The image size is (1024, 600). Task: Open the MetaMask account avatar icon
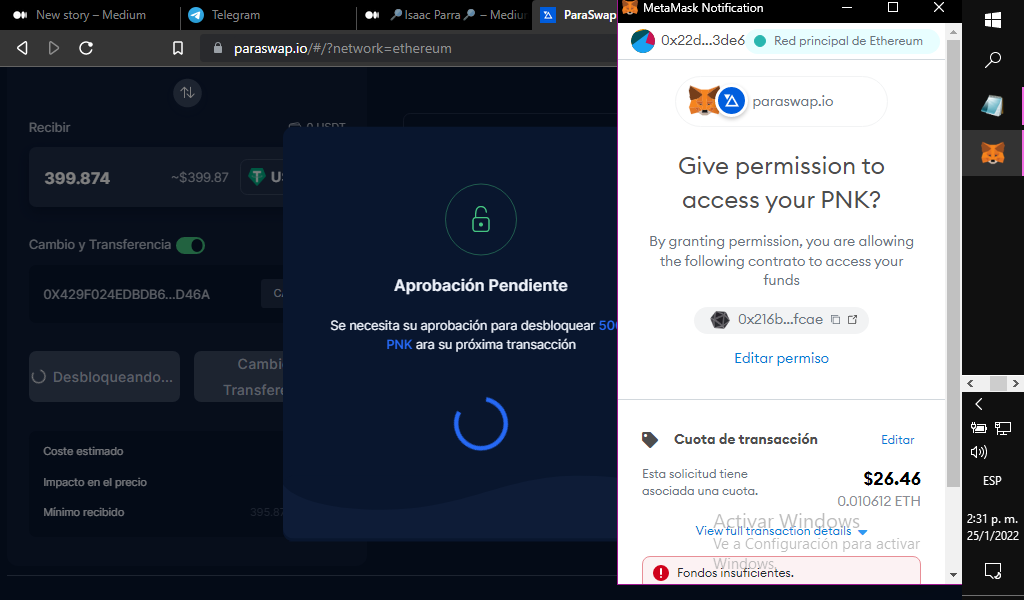pyautogui.click(x=643, y=41)
